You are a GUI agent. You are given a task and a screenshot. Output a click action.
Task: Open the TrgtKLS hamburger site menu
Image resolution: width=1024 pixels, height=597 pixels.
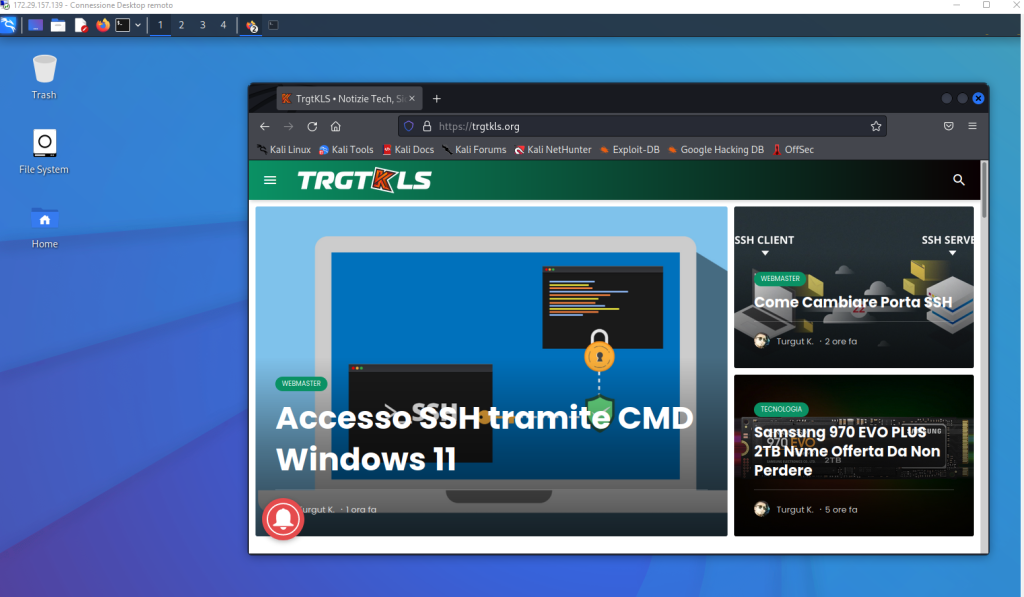270,180
